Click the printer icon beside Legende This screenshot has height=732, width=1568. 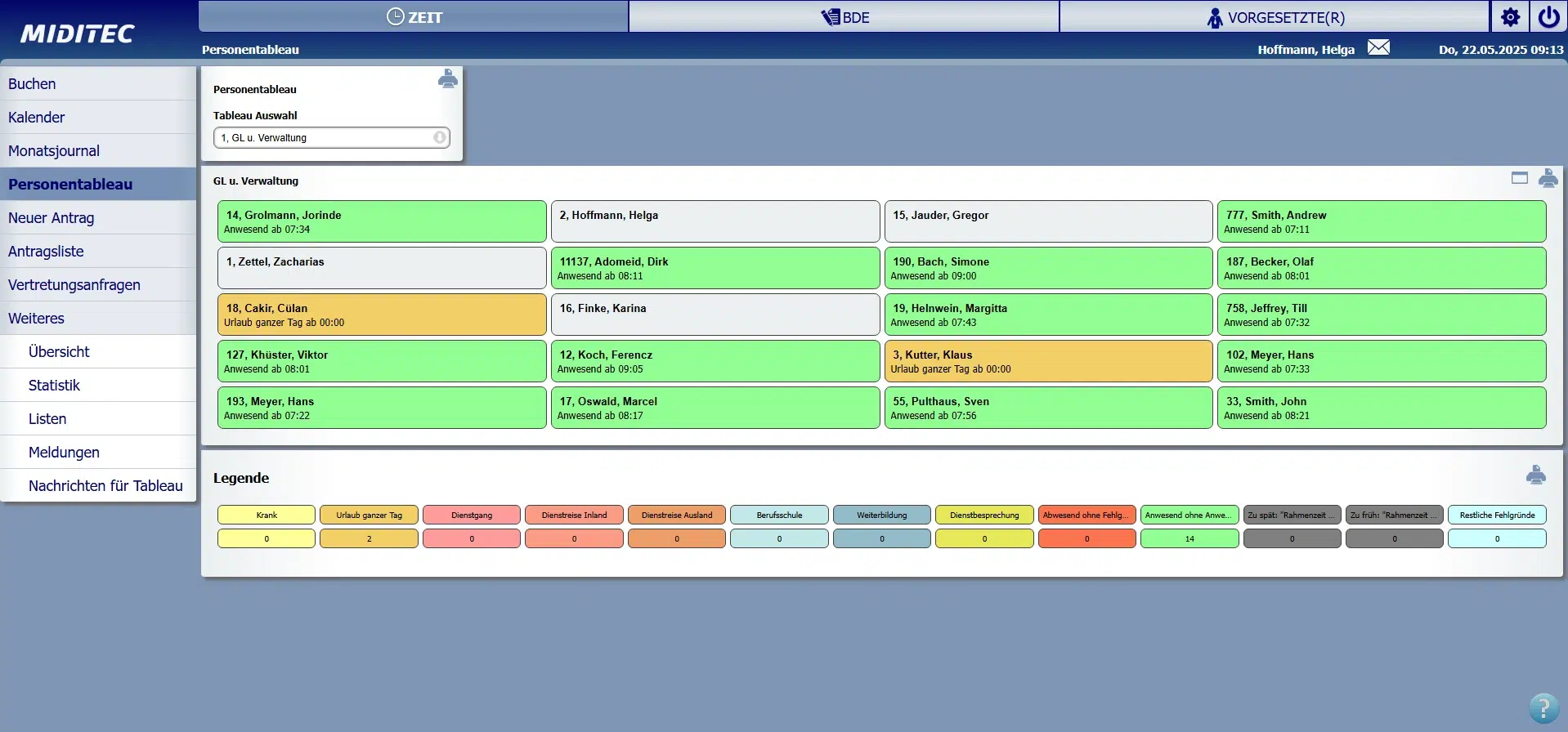coord(1535,475)
